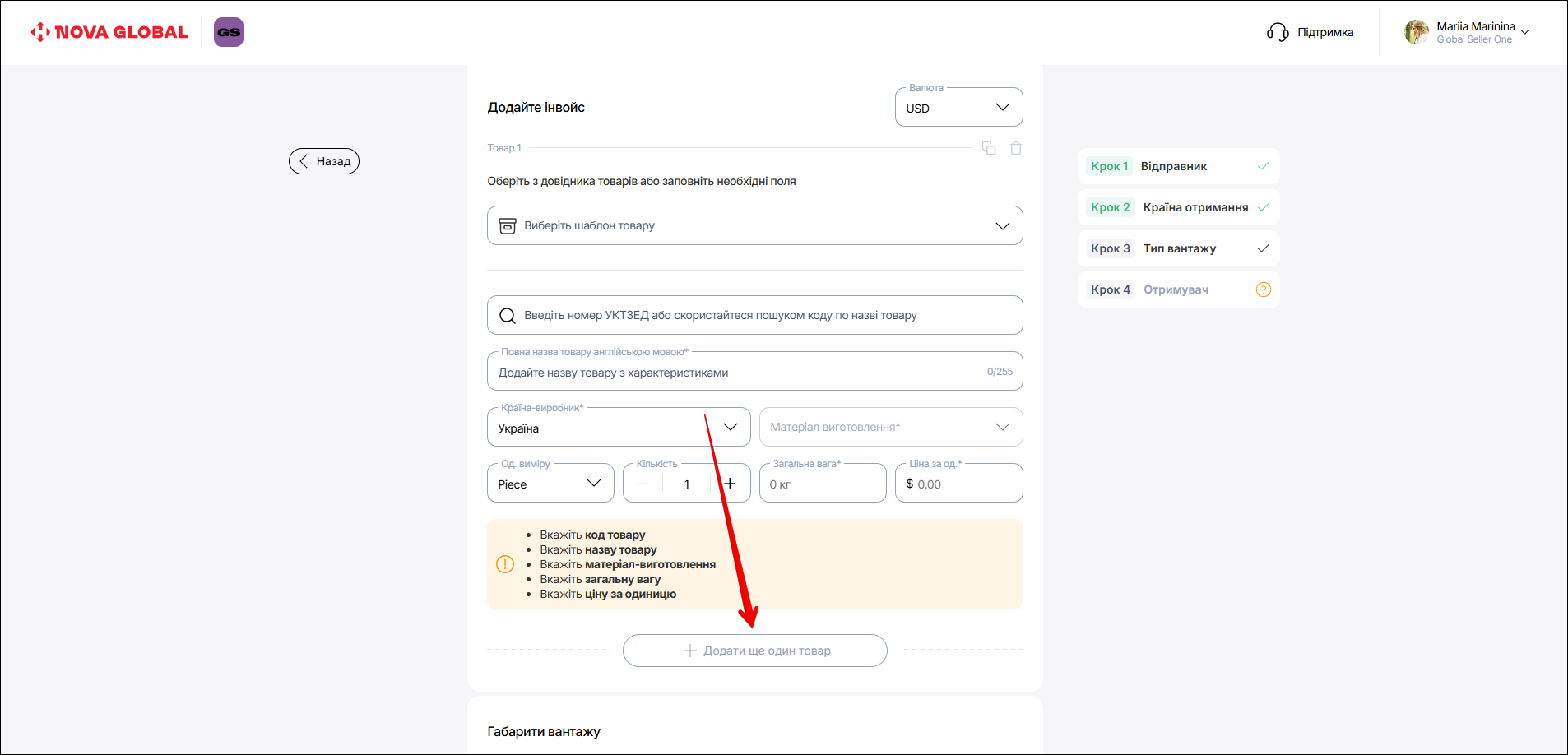Image resolution: width=1568 pixels, height=755 pixels.
Task: Click the minus icon to decrease quantity
Action: click(643, 484)
